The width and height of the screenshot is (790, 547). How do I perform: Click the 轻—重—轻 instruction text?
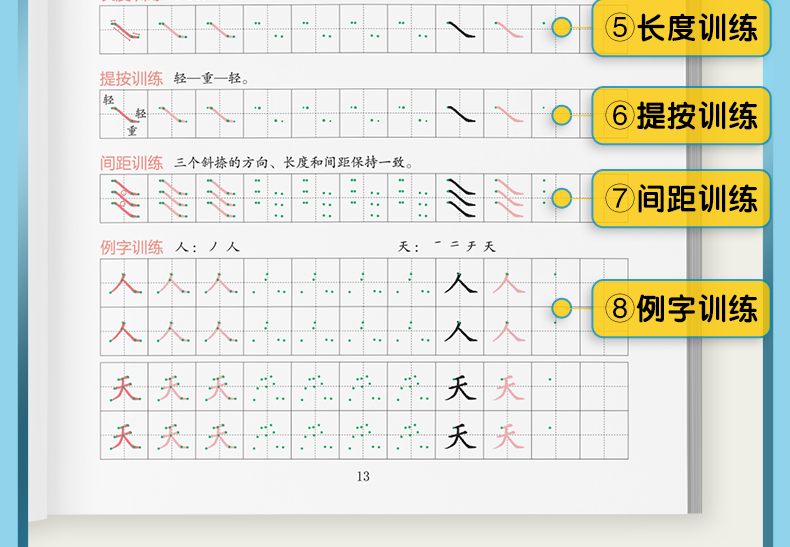point(211,78)
